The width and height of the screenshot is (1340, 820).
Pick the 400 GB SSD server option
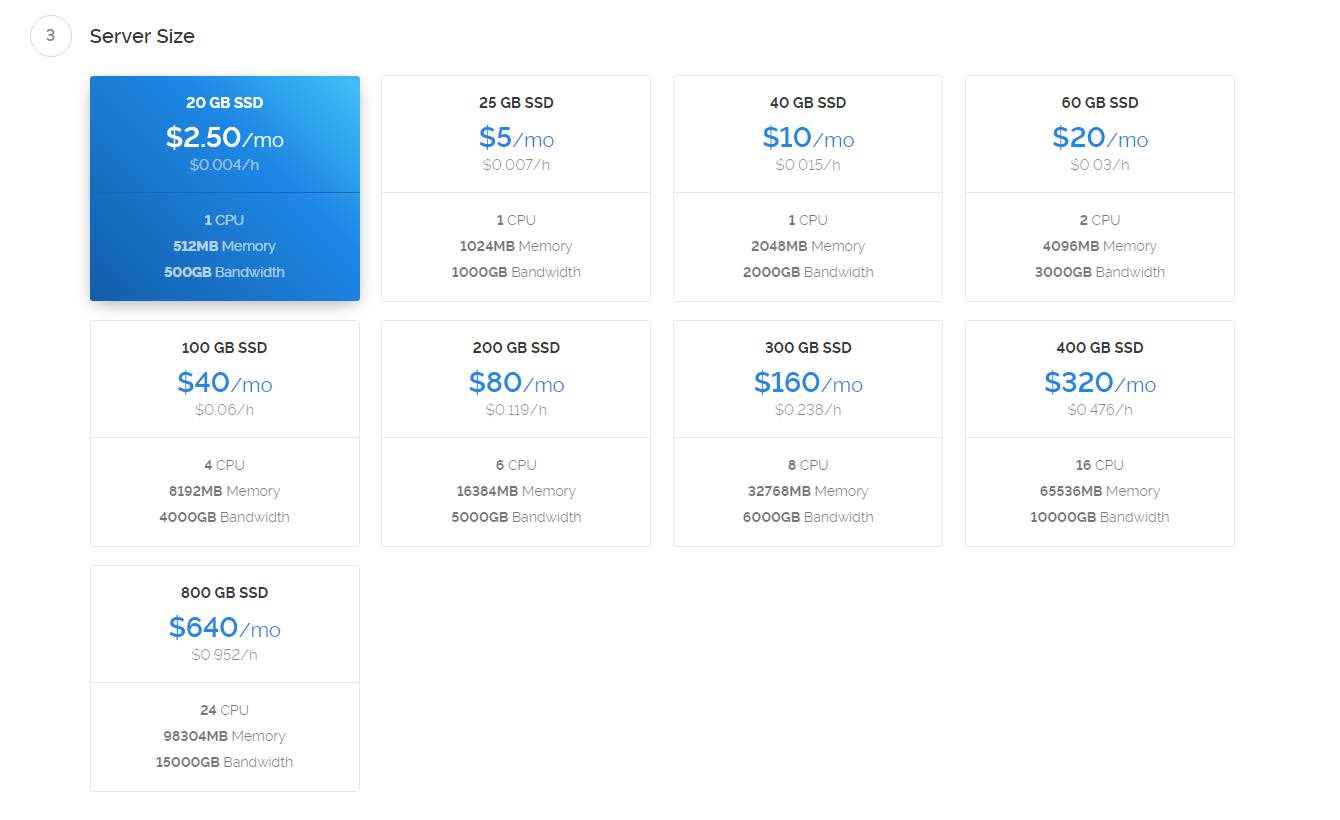point(1099,433)
